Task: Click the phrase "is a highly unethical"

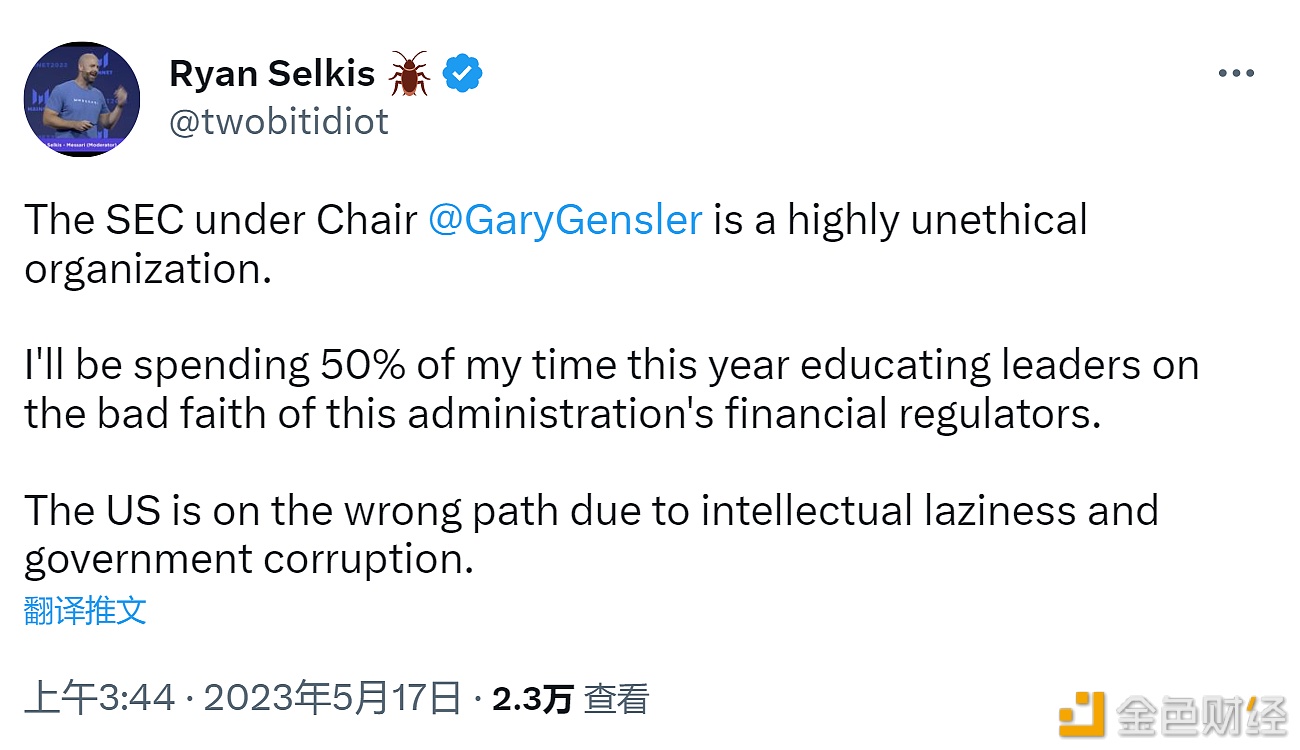Action: coord(900,220)
